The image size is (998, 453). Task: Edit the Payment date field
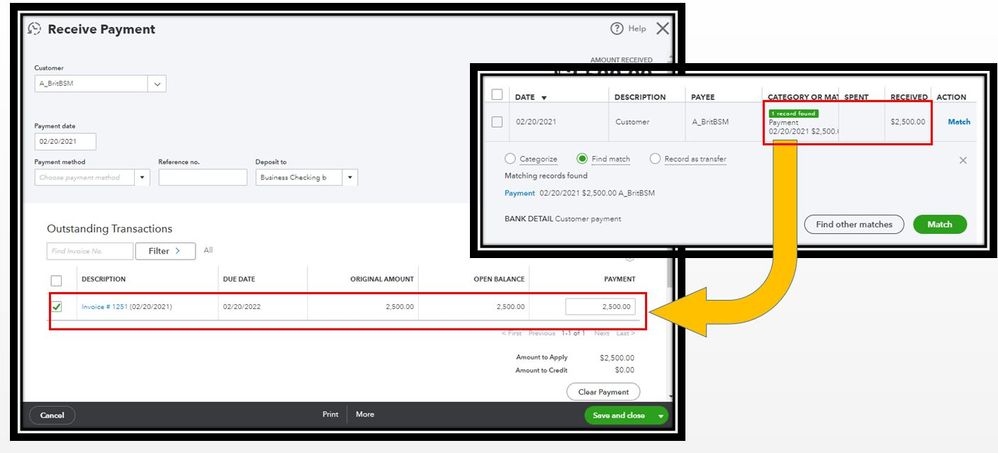pyautogui.click(x=65, y=142)
